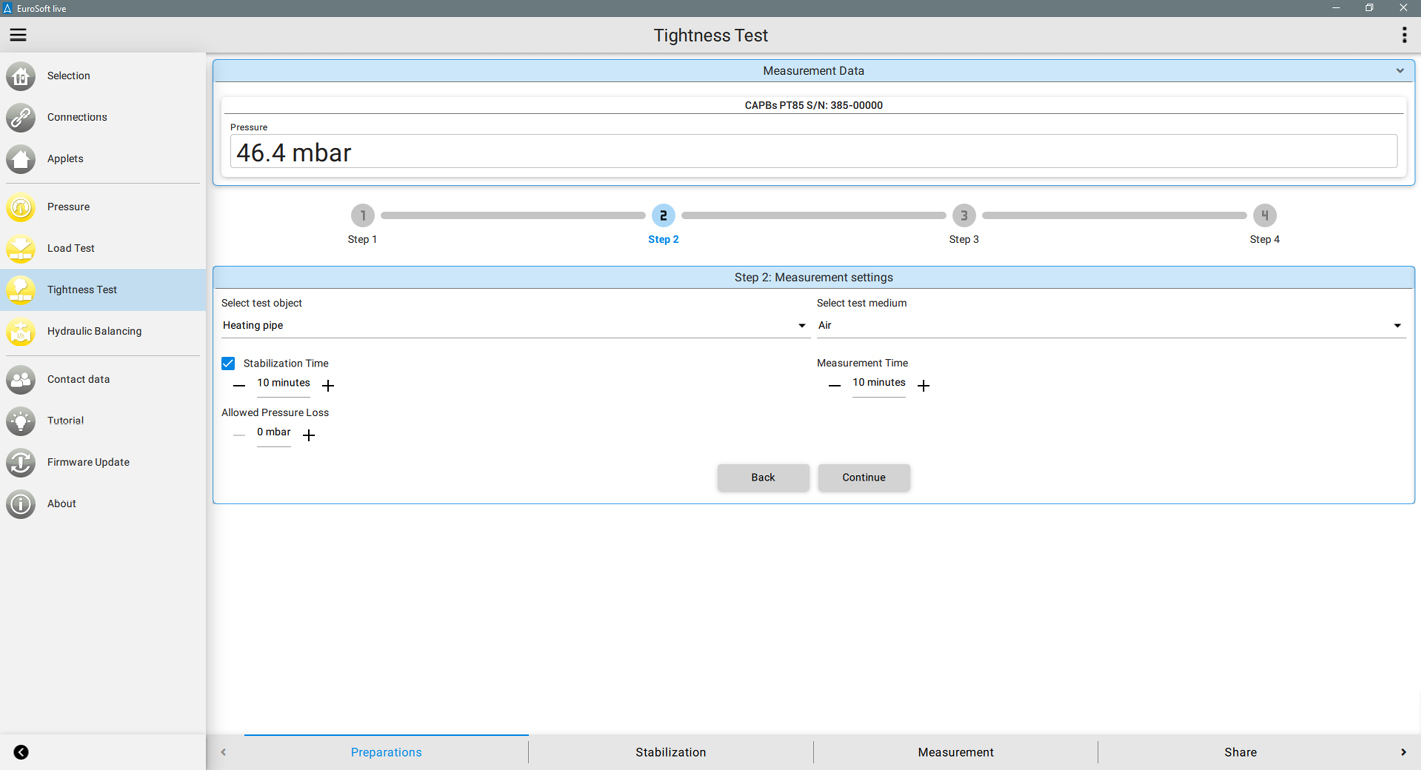Increase the Stabilization Time value

click(328, 385)
